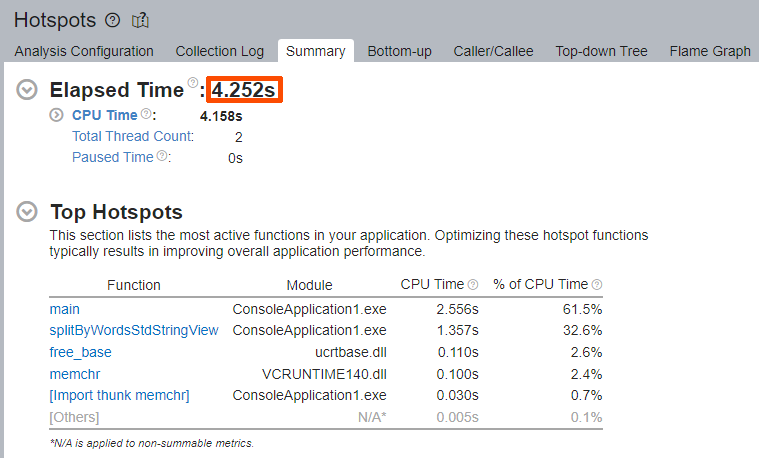Click the help icon next to CPU Time metric
Viewport: 759px width, 458px height.
pos(145,114)
